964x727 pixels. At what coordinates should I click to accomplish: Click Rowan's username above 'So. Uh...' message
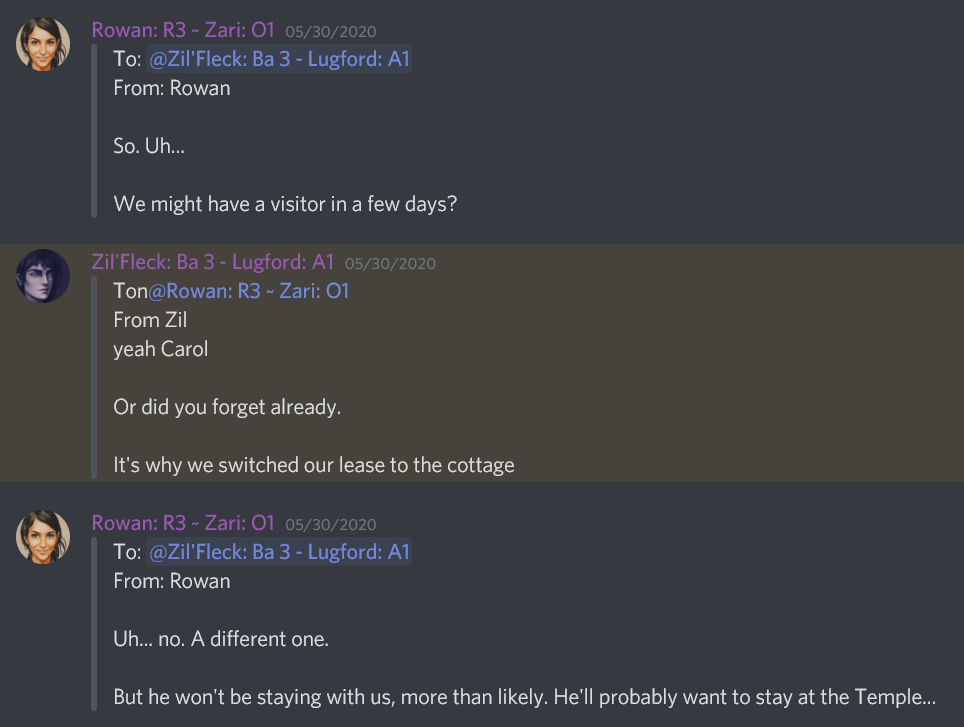(x=183, y=29)
